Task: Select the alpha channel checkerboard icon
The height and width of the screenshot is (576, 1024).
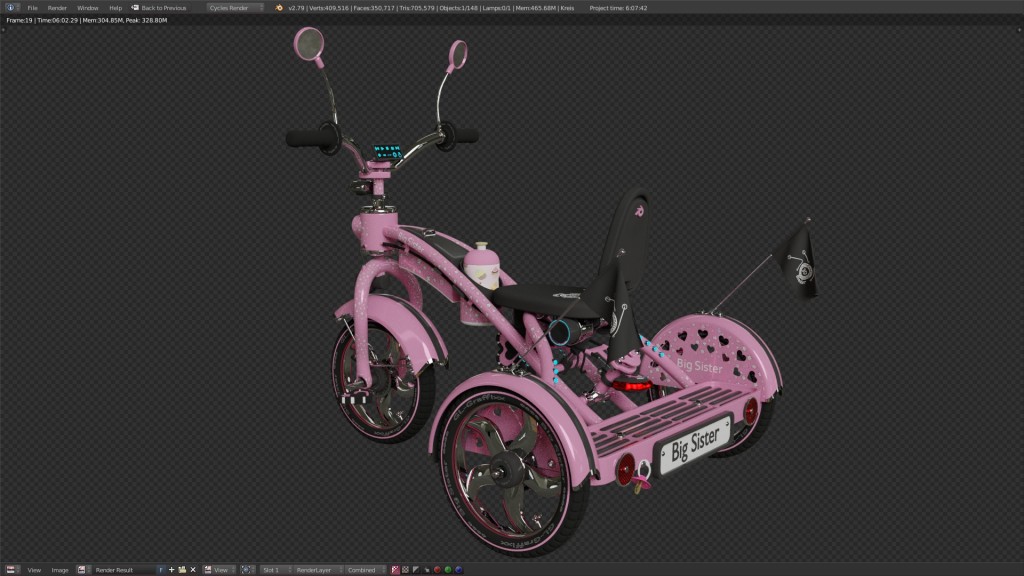Action: [x=405, y=569]
